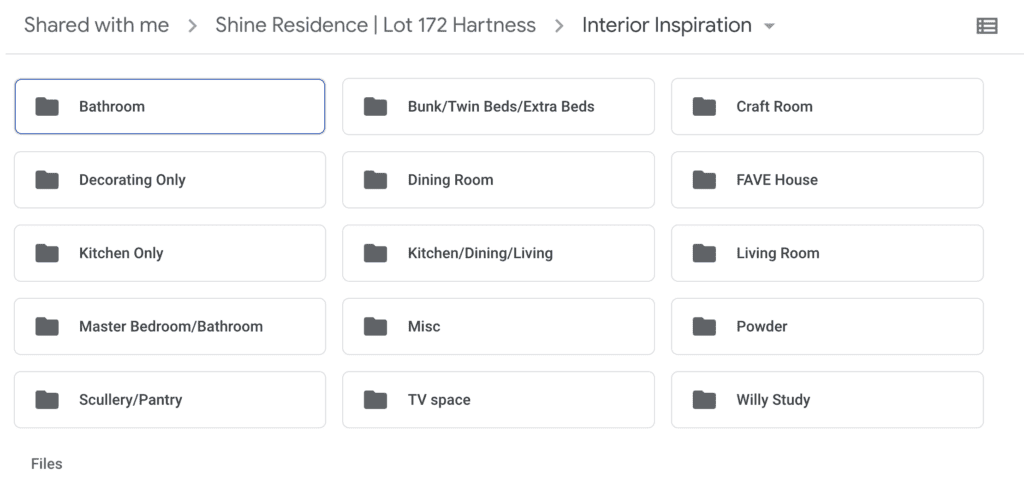The height and width of the screenshot is (485, 1024).
Task: Switch to list layout view icon
Action: tap(986, 27)
